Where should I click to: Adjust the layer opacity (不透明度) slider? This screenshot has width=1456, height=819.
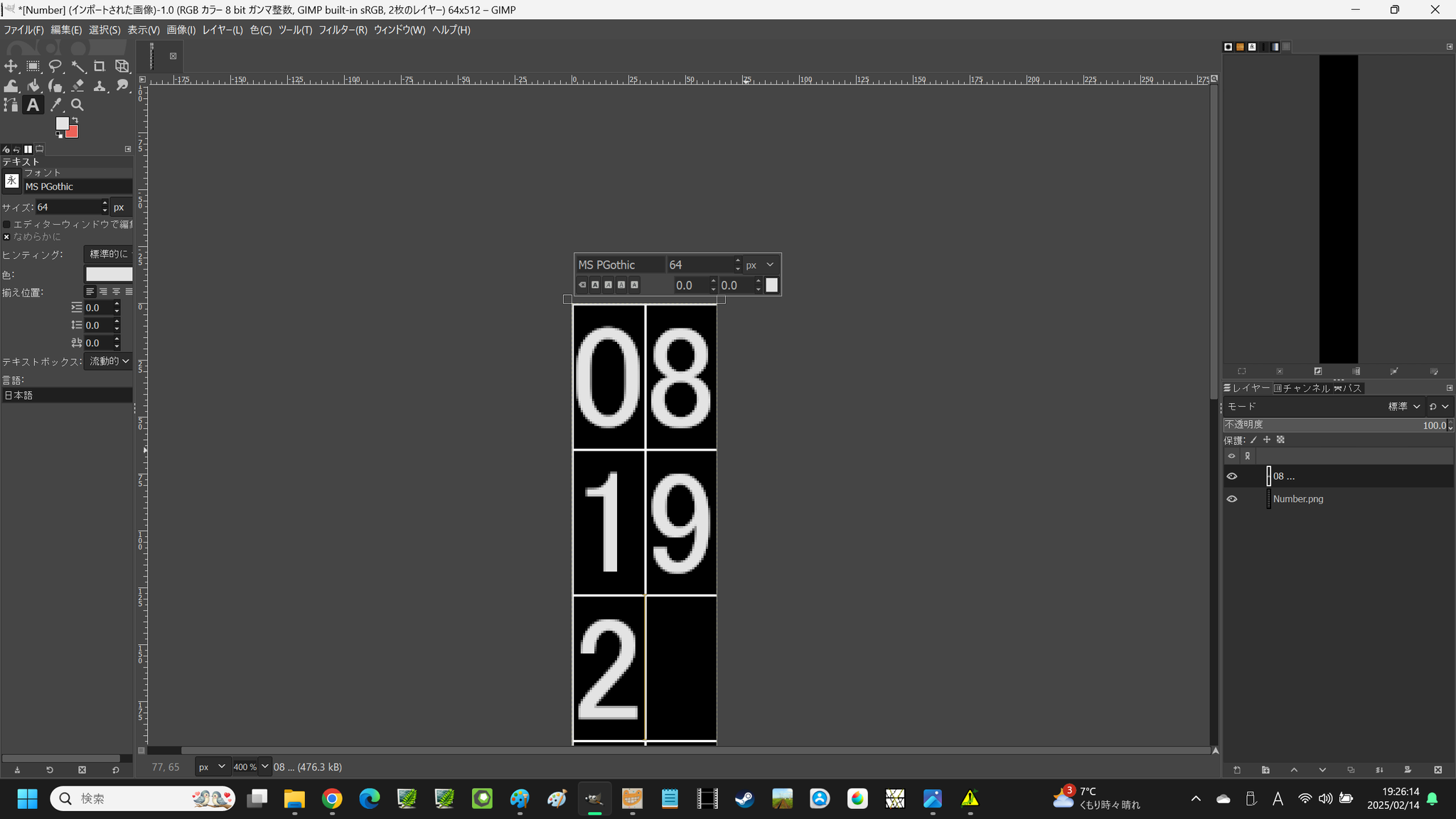coord(1338,425)
